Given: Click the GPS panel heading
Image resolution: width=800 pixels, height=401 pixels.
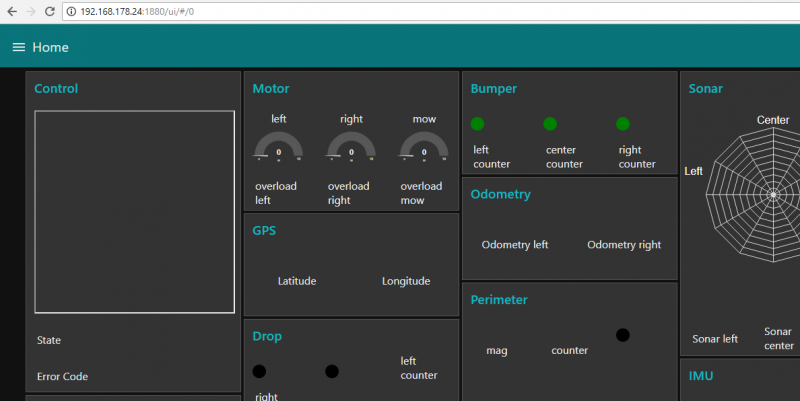Looking at the screenshot, I should click(x=264, y=230).
